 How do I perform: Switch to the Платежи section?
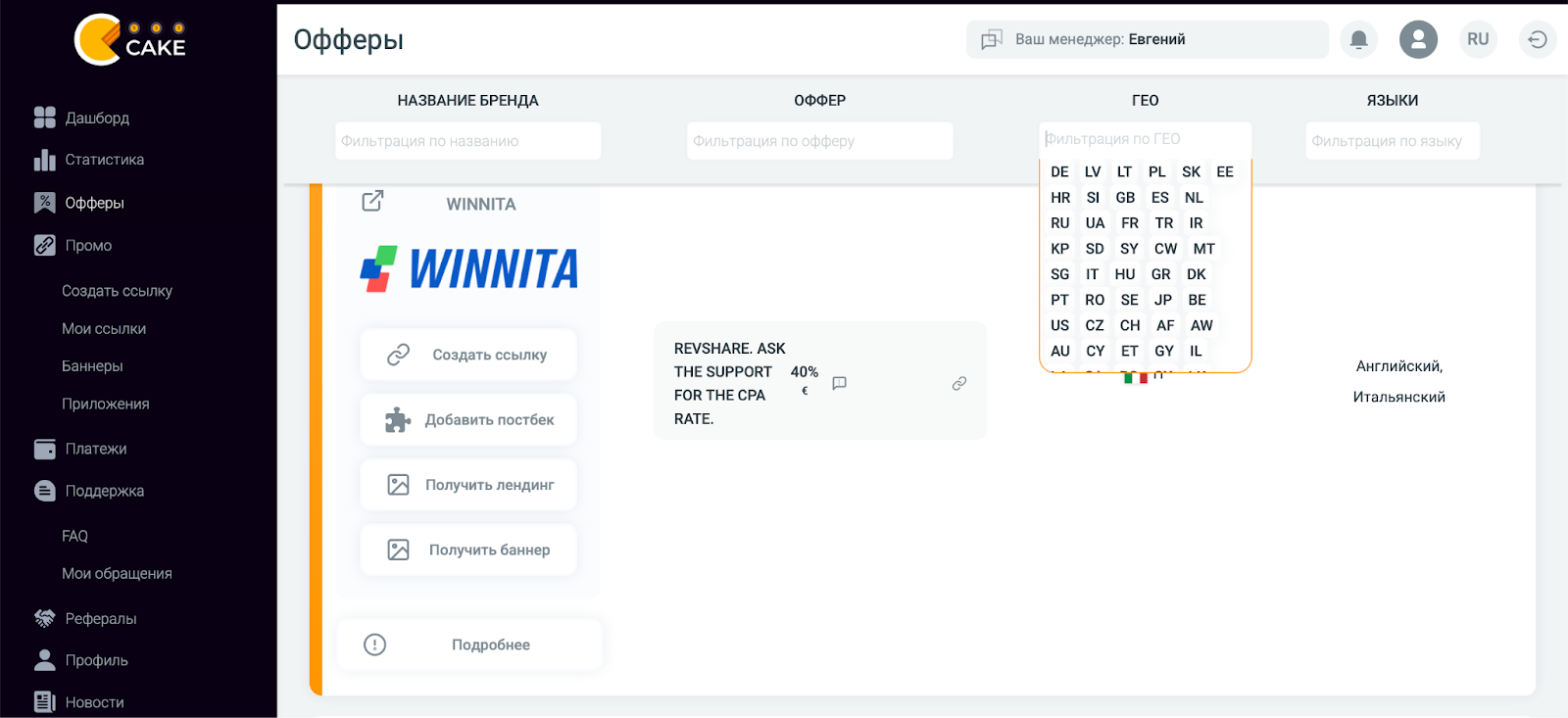(95, 449)
